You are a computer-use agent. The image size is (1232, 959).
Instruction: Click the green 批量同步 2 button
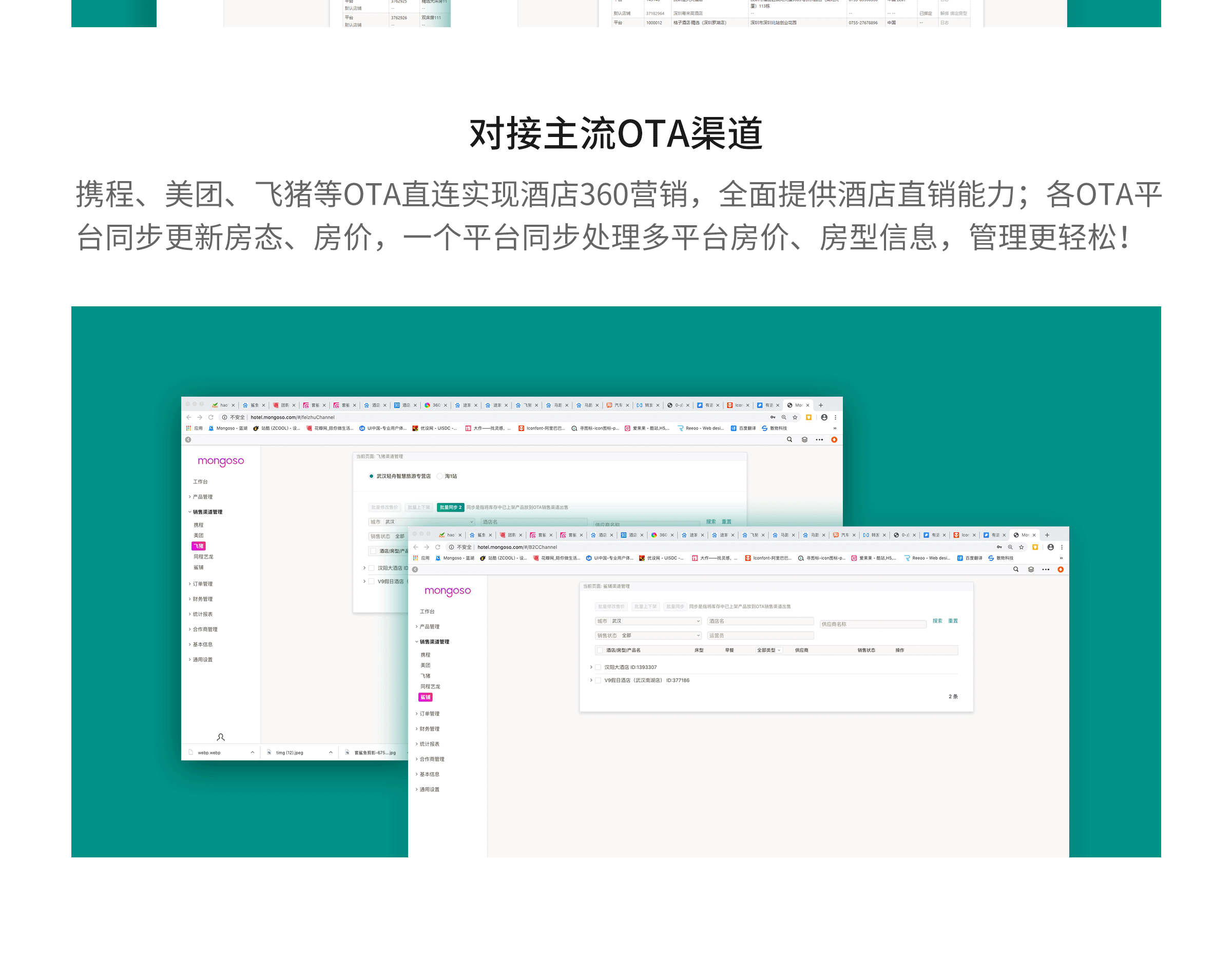point(450,507)
